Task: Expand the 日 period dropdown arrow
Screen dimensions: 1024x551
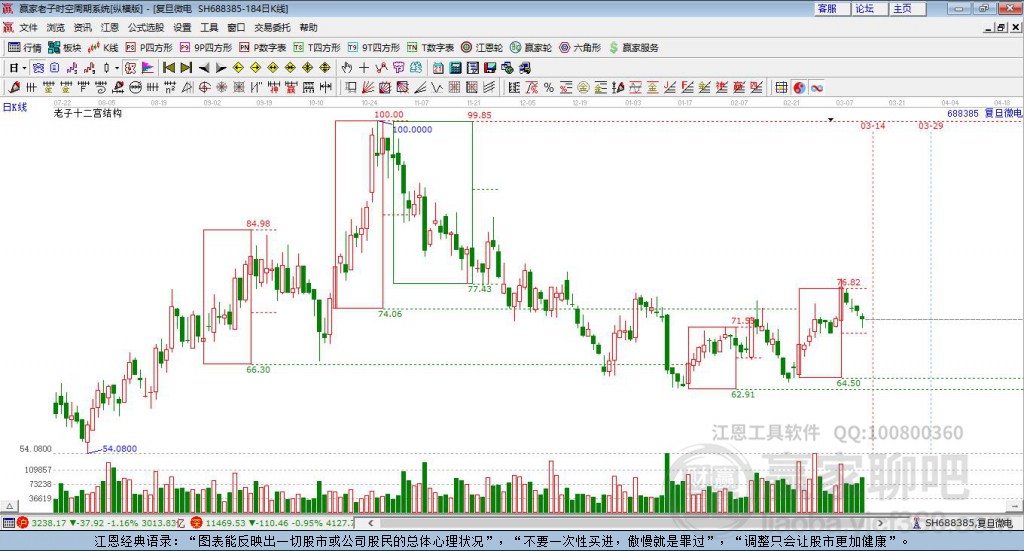Action: click(x=24, y=68)
